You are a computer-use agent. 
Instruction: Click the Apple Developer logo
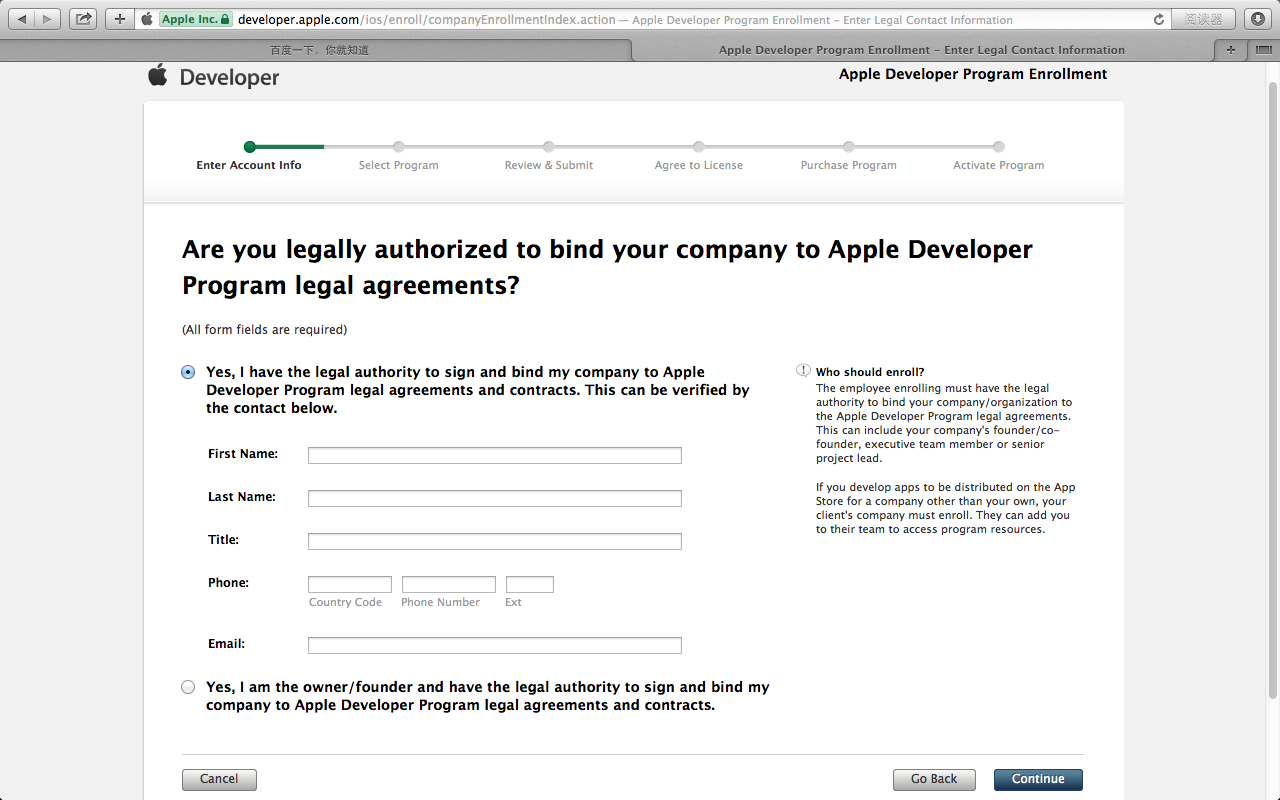(214, 77)
